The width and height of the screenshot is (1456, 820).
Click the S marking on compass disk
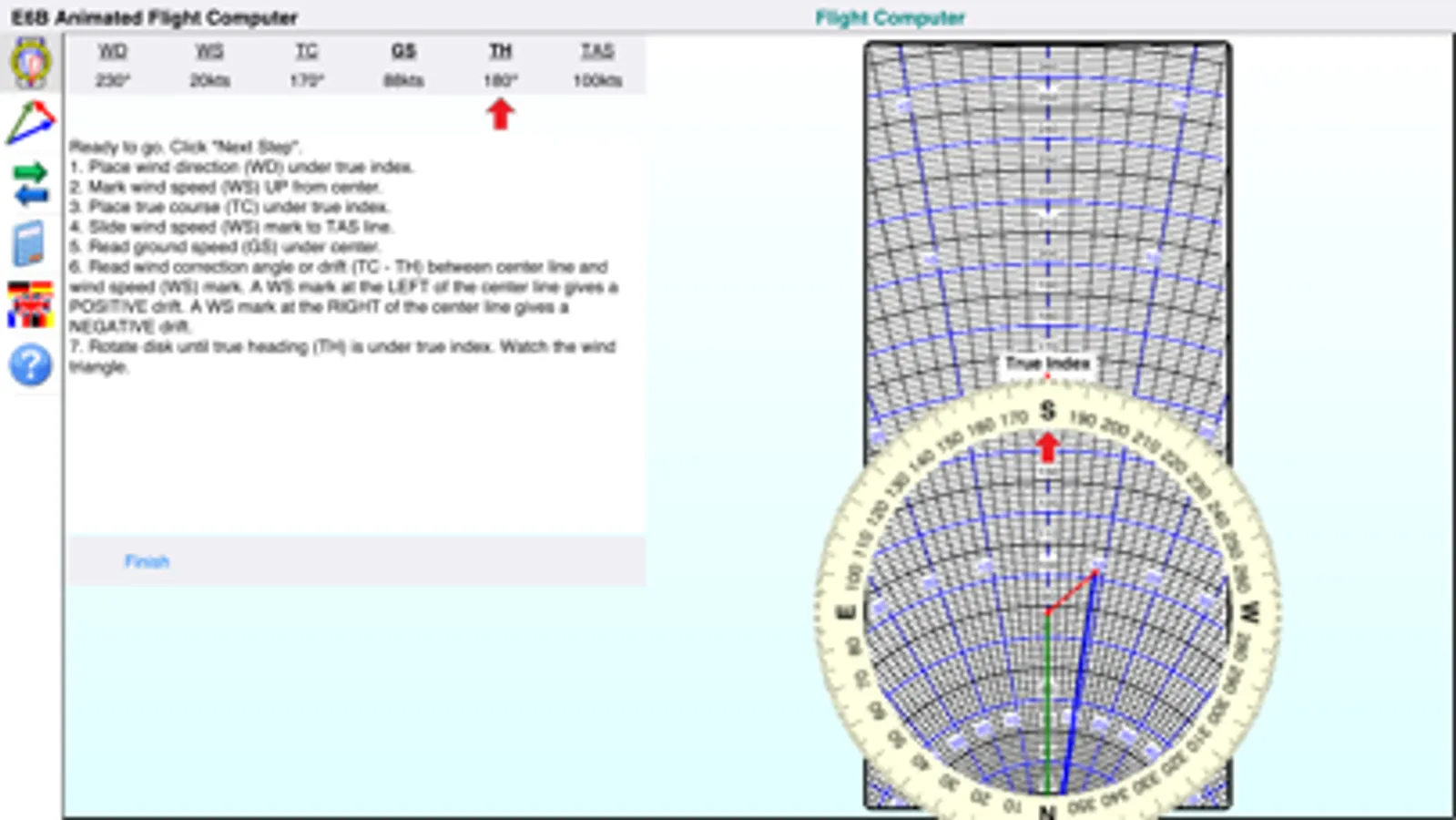coord(1048,411)
